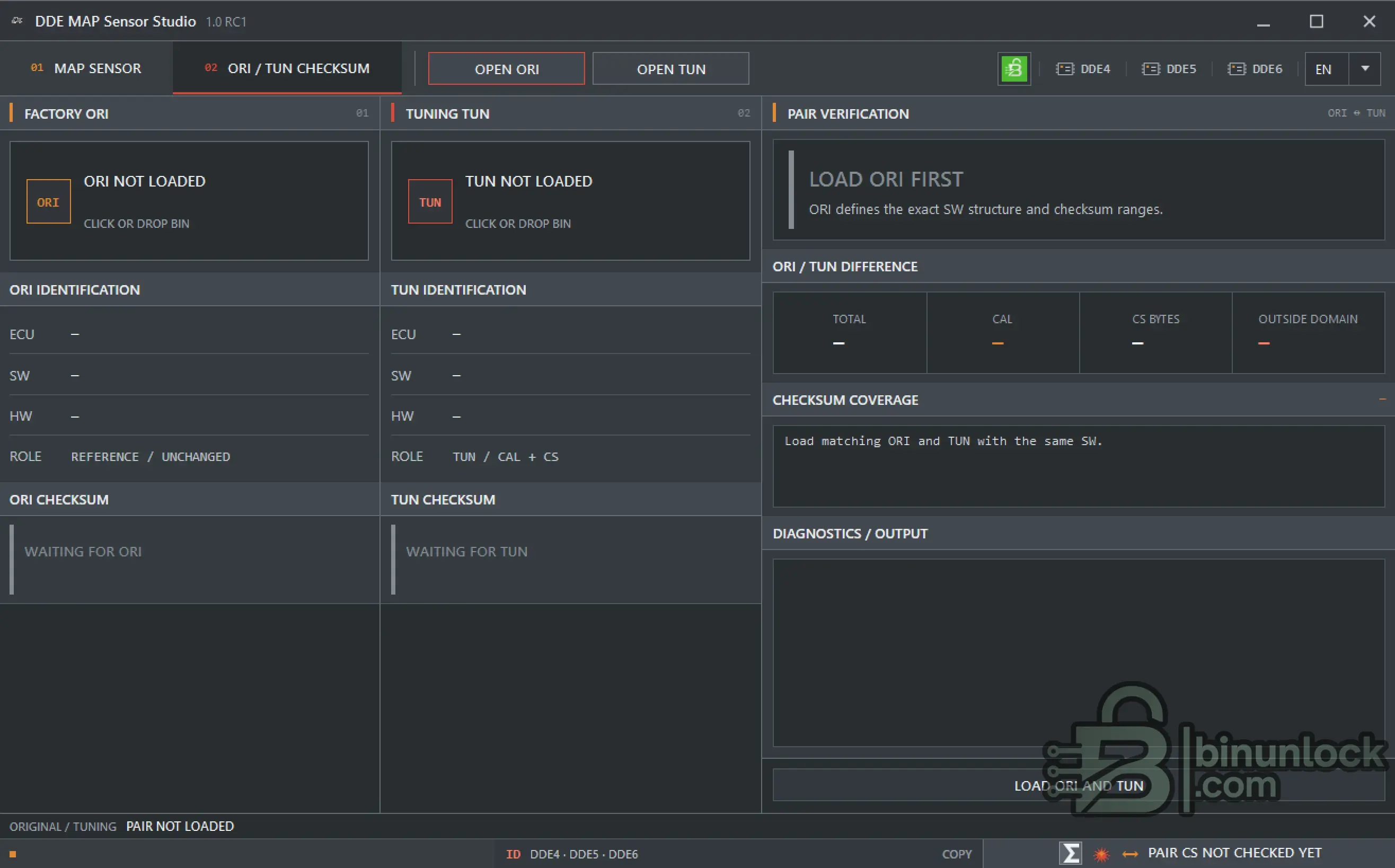Click the ECU row under TUN IDENTIFICATION
This screenshot has height=868, width=1395.
[x=571, y=334]
